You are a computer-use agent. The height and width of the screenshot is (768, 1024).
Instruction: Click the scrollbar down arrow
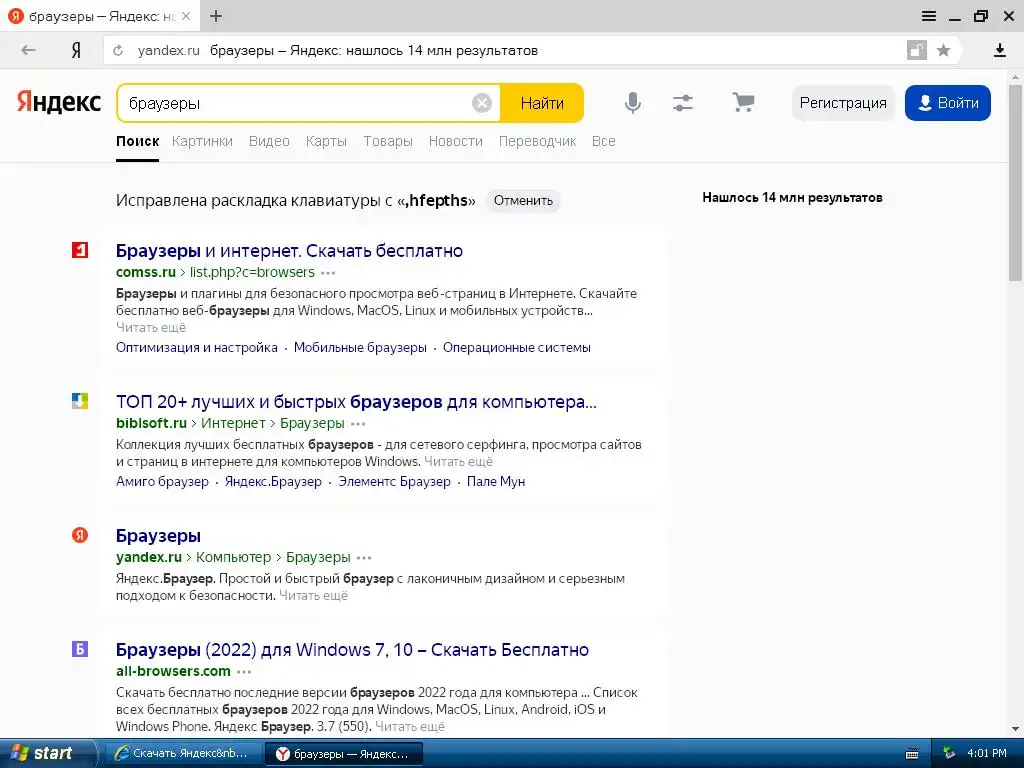click(1015, 729)
